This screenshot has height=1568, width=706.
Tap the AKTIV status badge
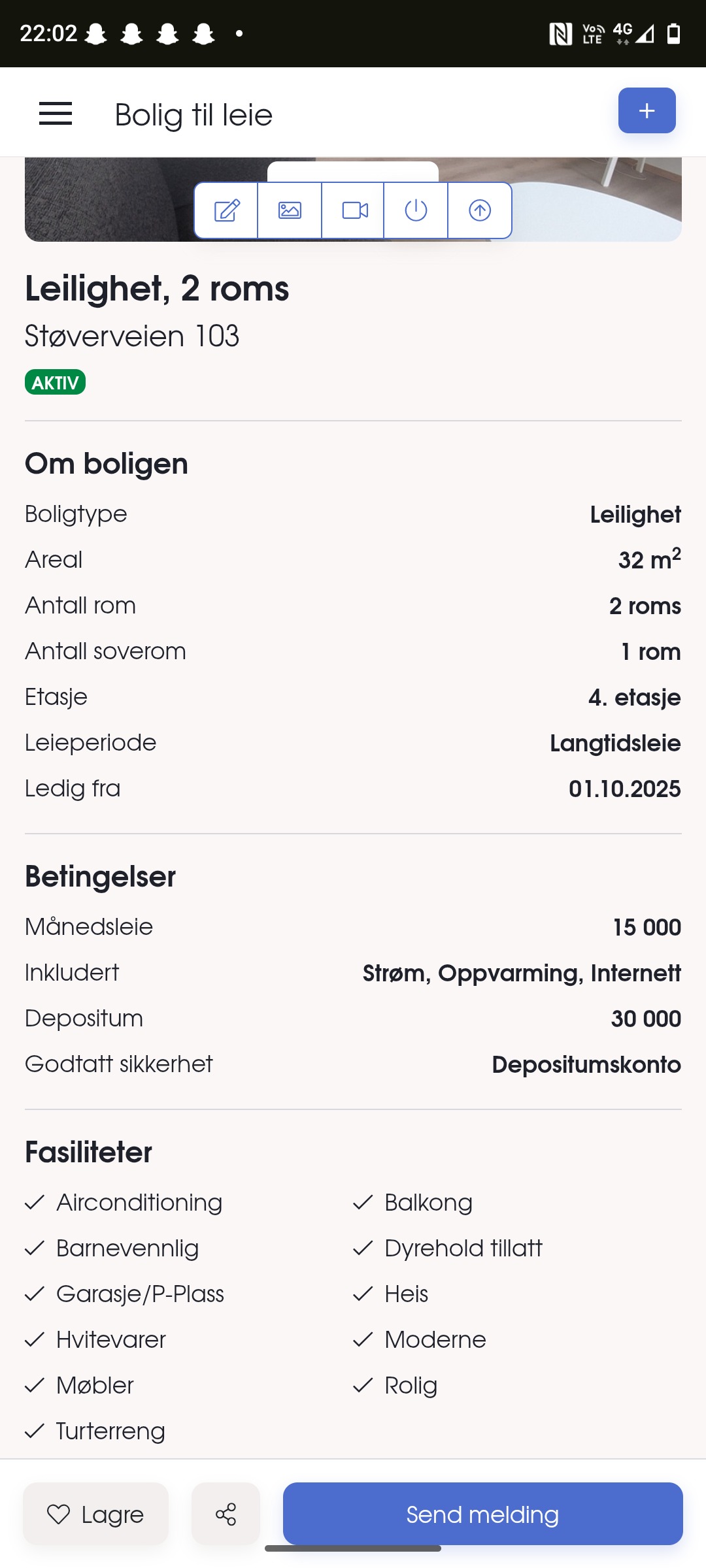click(55, 382)
